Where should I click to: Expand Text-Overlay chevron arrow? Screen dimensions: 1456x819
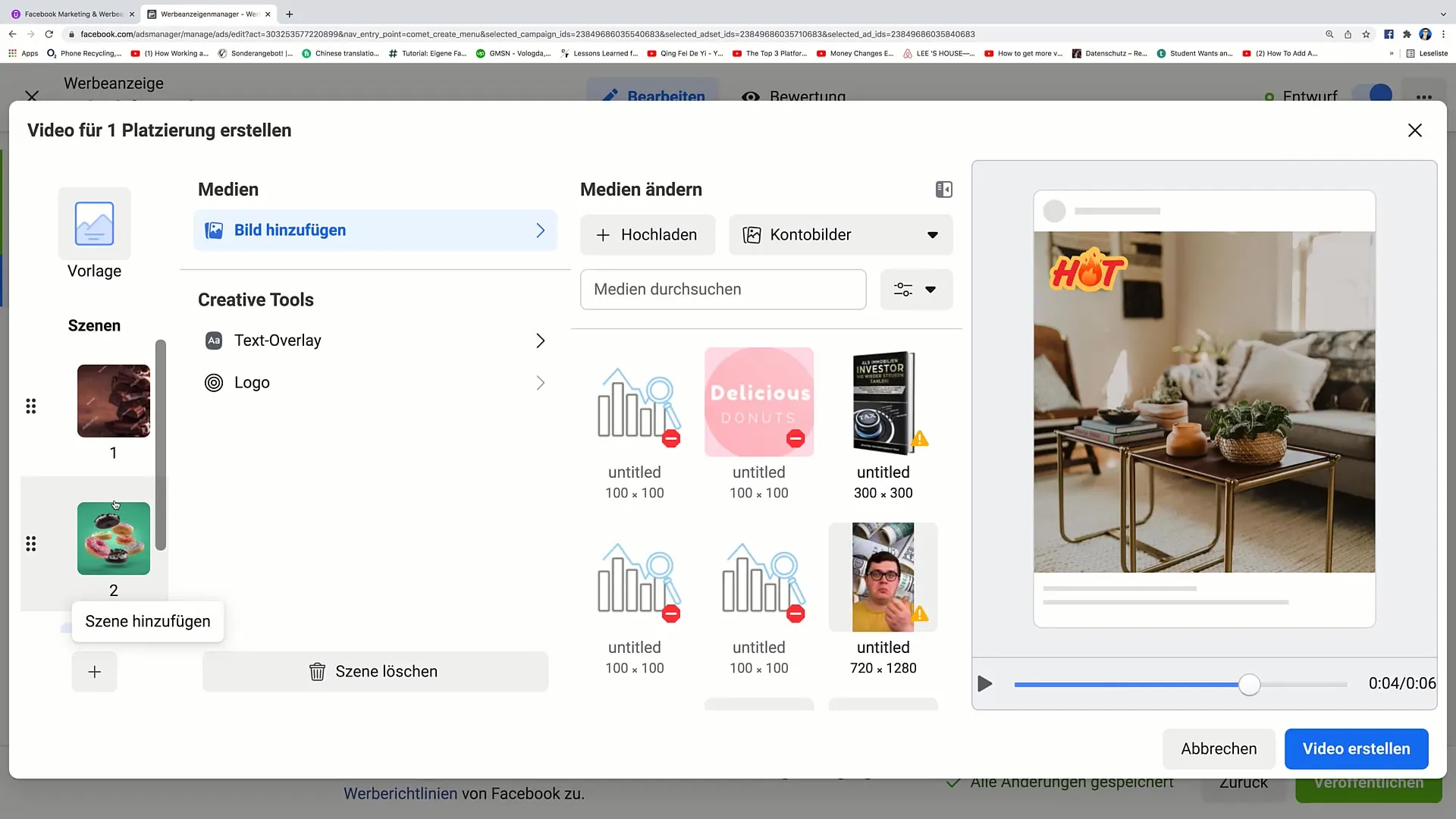click(x=541, y=340)
